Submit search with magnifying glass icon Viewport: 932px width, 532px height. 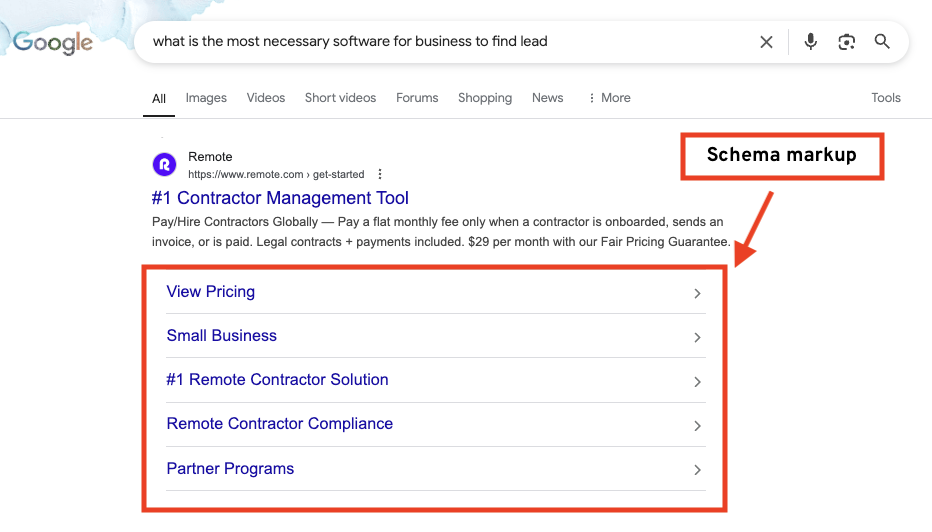(882, 42)
